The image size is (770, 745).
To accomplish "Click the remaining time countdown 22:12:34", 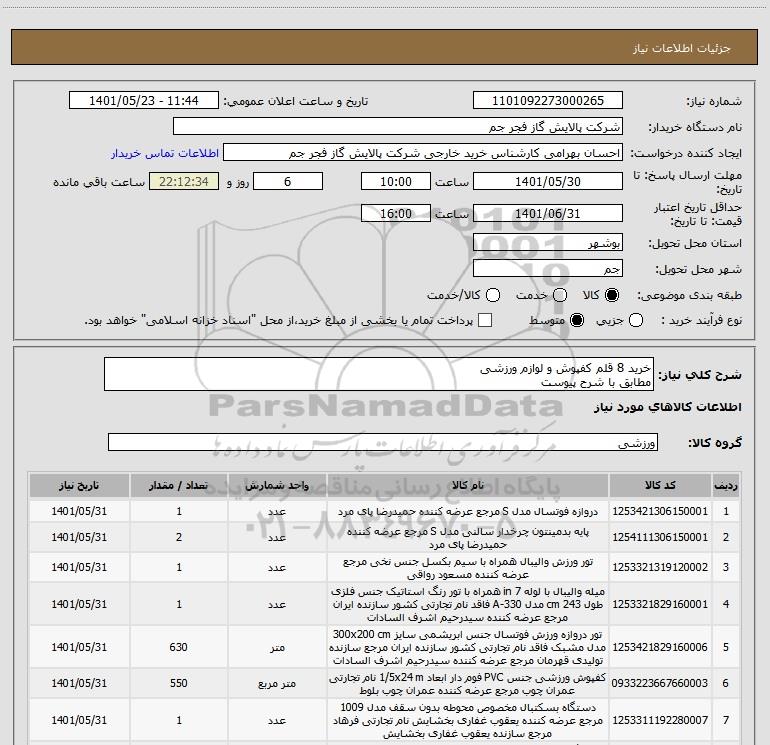I will click(x=184, y=181).
